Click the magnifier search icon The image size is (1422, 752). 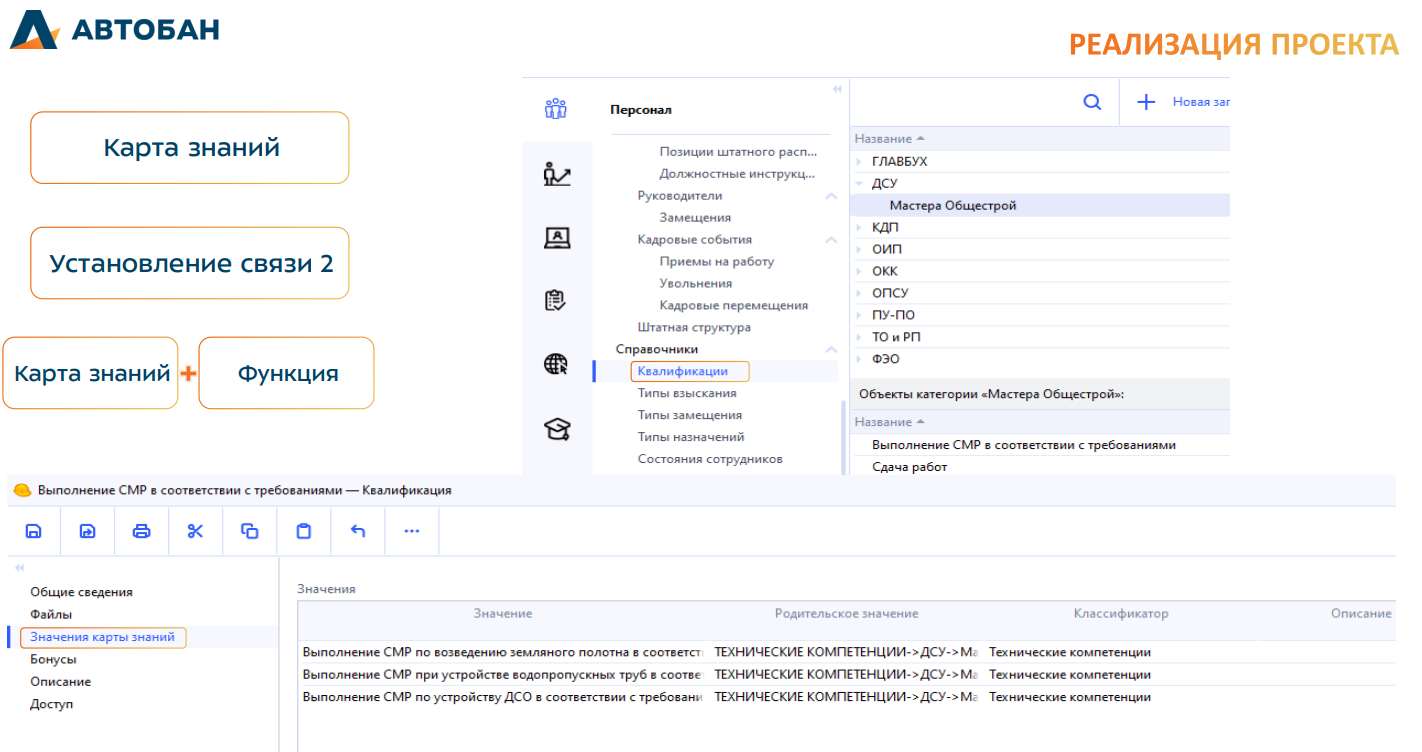pyautogui.click(x=1092, y=102)
